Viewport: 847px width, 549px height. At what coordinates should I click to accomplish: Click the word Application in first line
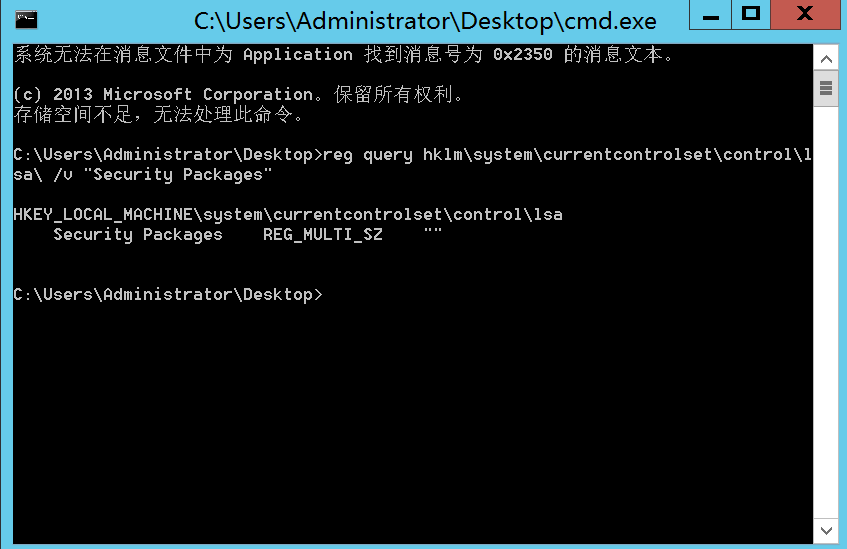(x=298, y=55)
